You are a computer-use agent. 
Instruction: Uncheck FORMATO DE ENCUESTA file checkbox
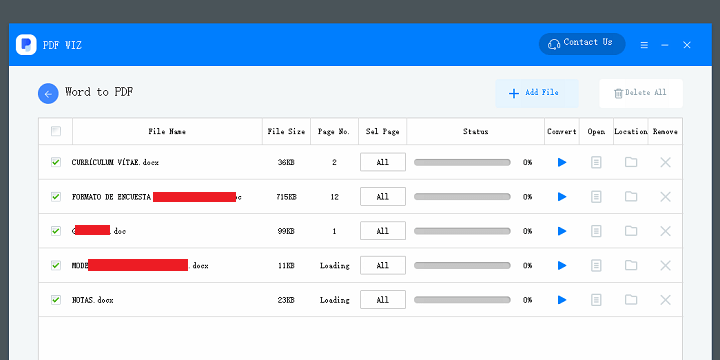click(56, 197)
